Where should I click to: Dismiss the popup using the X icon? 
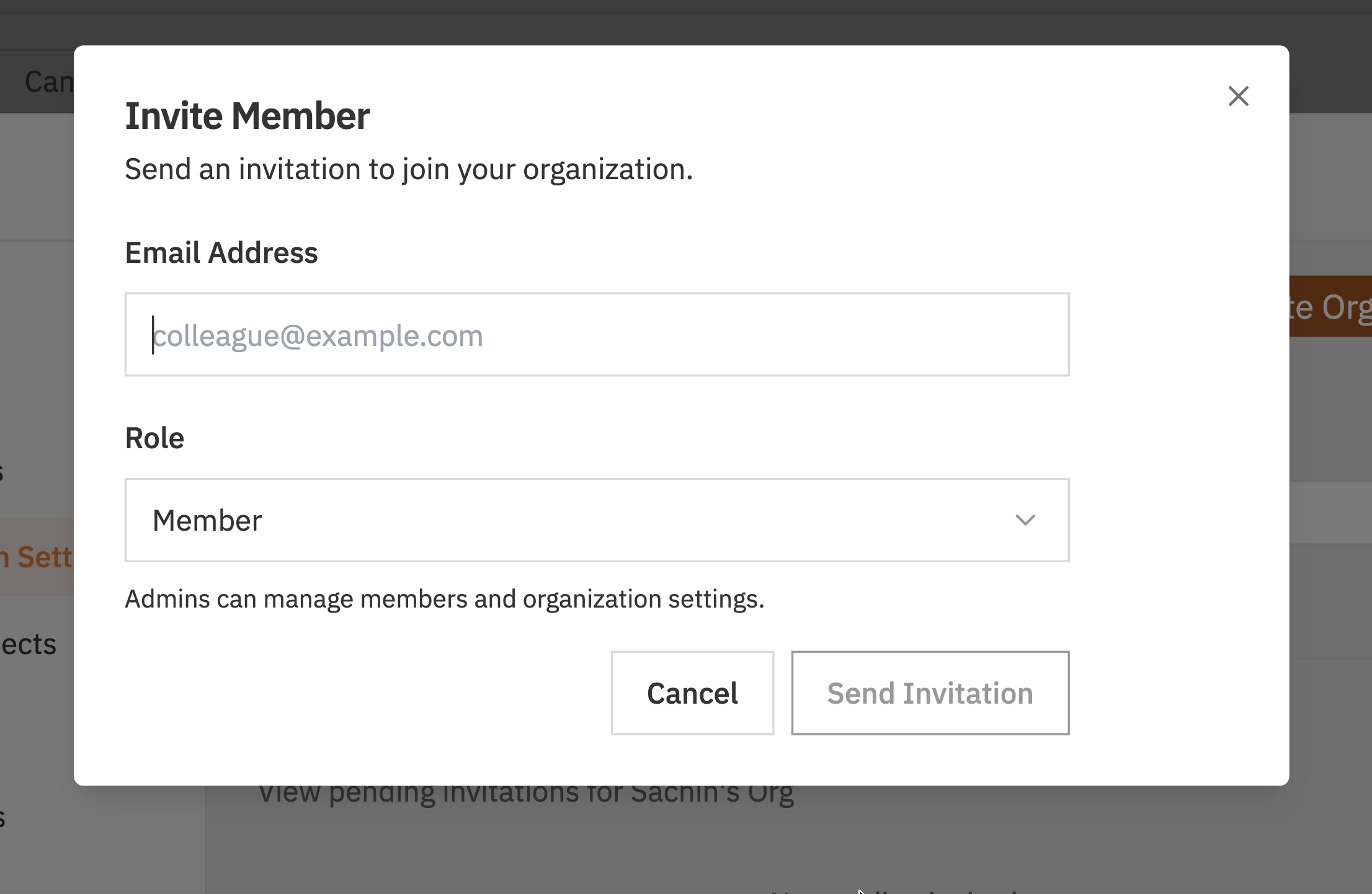(x=1238, y=97)
